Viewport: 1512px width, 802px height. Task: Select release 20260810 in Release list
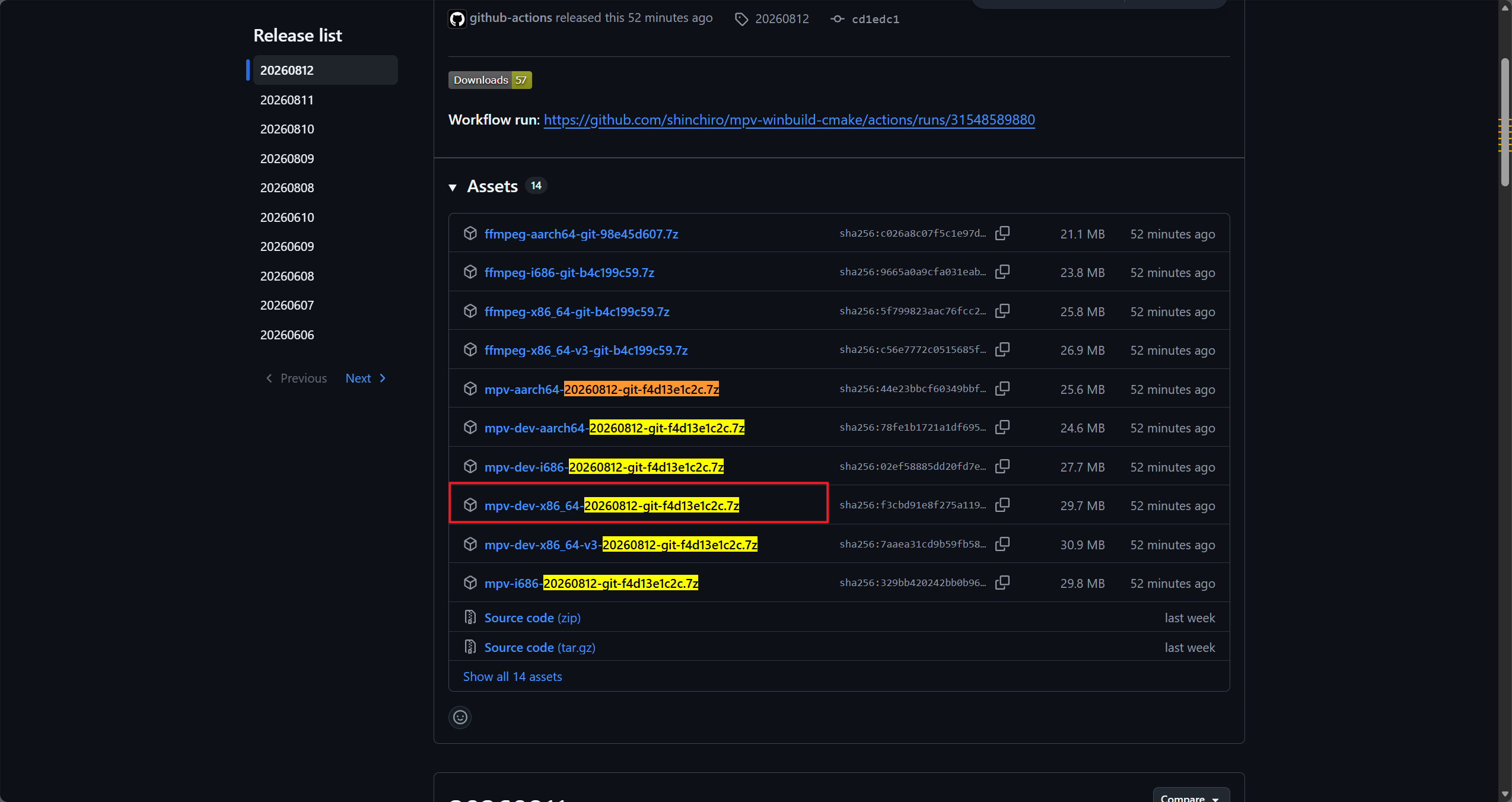325,129
